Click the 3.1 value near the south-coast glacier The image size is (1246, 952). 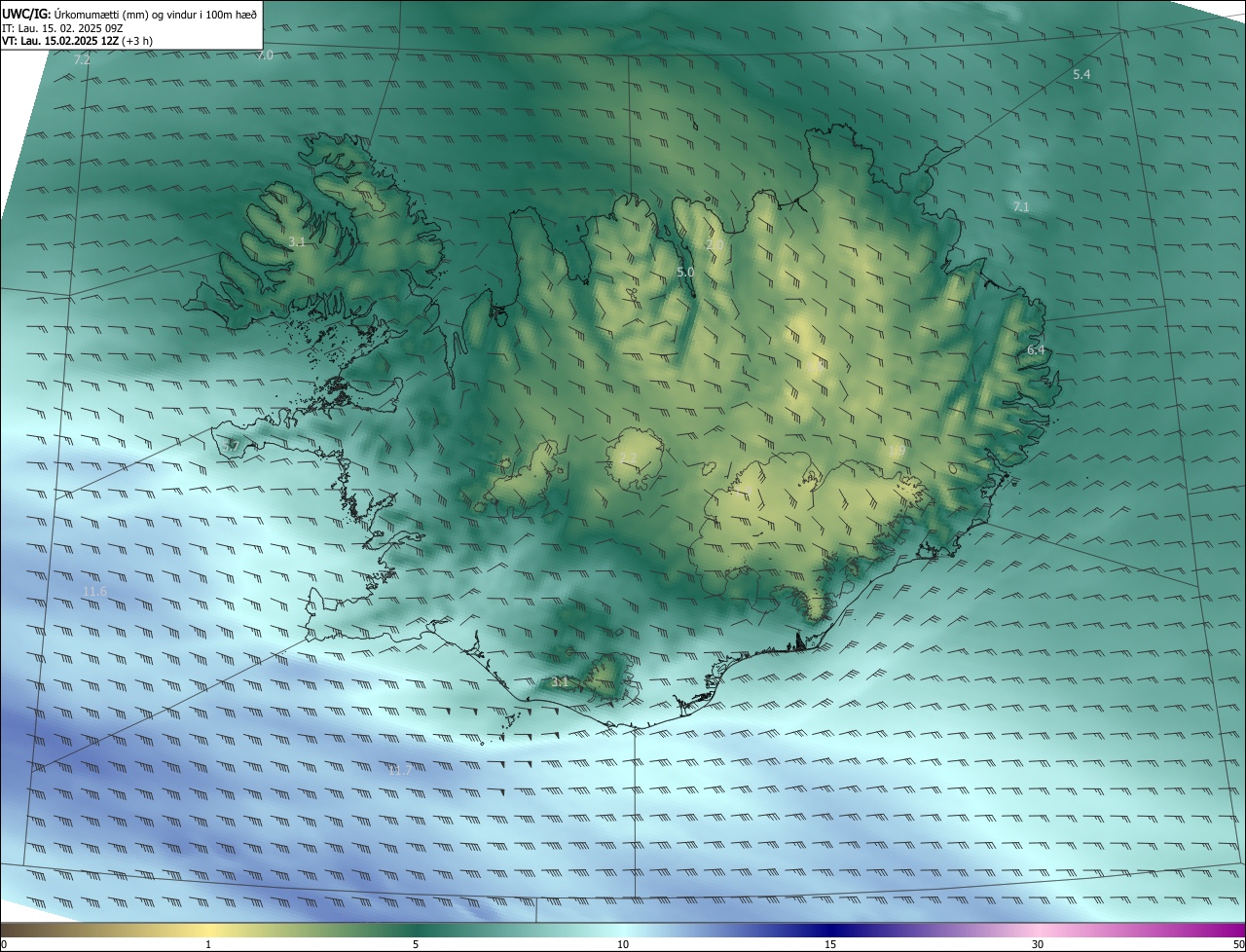tap(560, 682)
